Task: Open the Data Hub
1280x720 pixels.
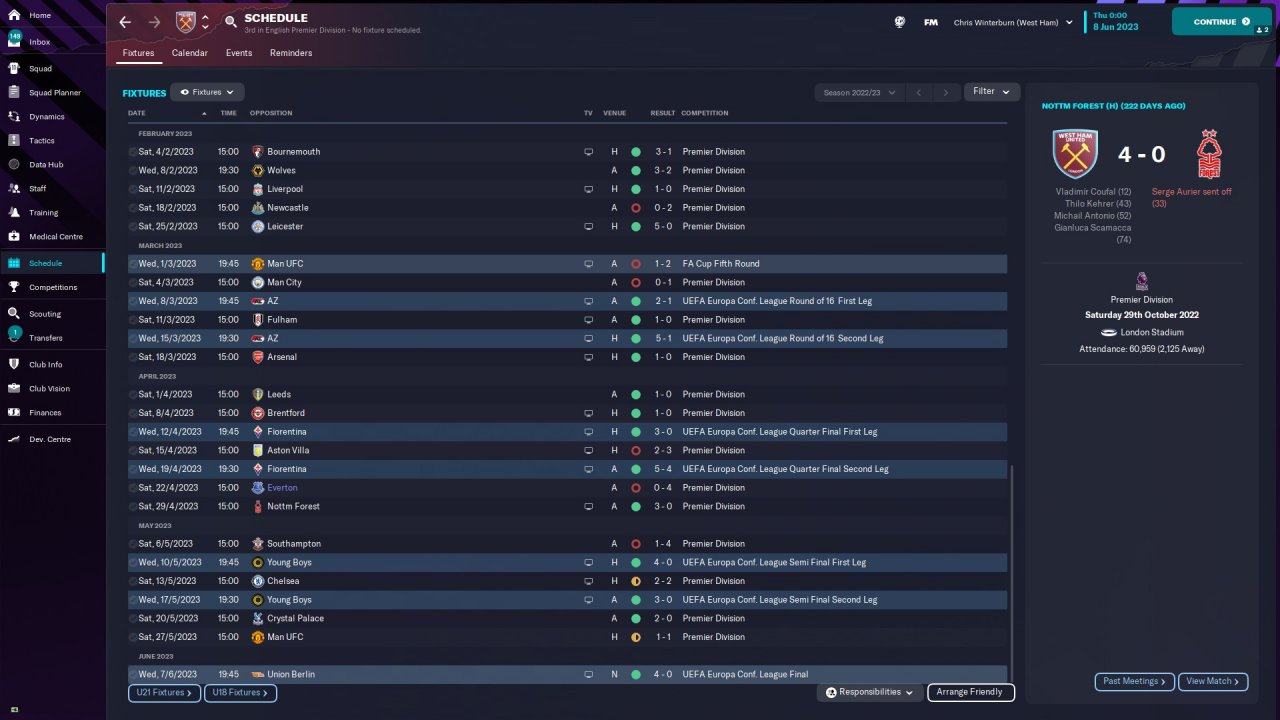Action: (x=46, y=165)
